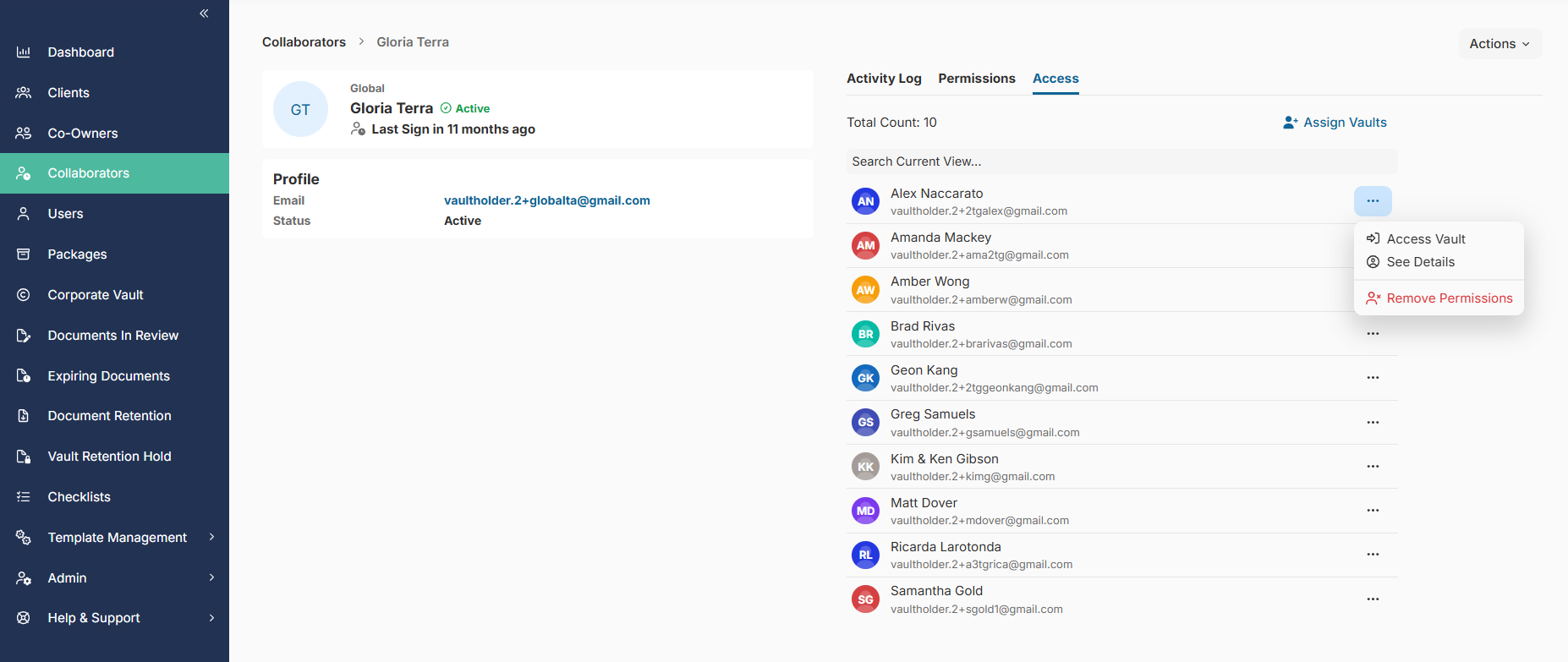Expand the Admin submenu chevron
The height and width of the screenshot is (662, 1568).
[211, 577]
